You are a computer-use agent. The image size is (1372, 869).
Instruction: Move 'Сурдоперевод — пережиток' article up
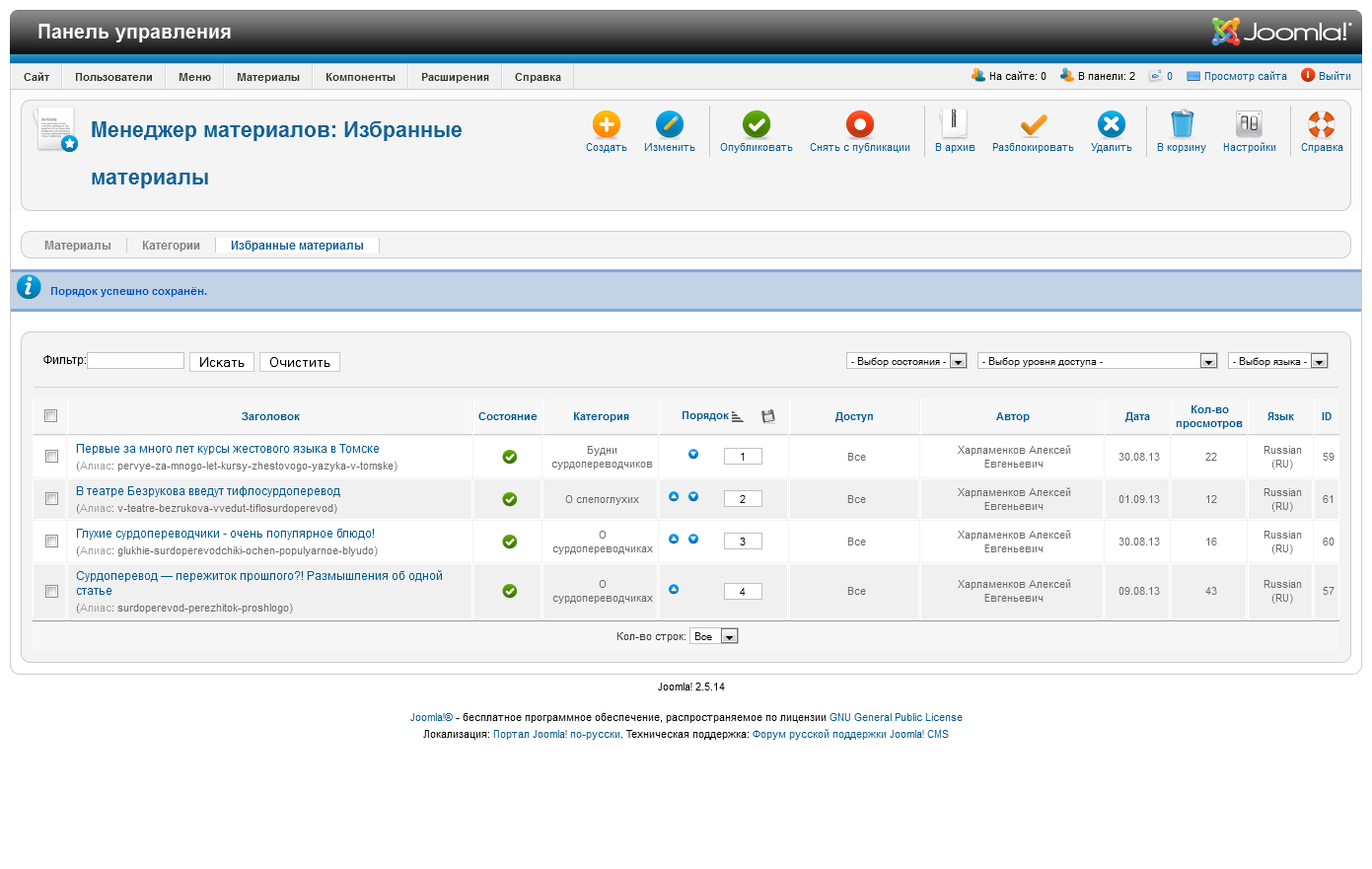coord(674,590)
